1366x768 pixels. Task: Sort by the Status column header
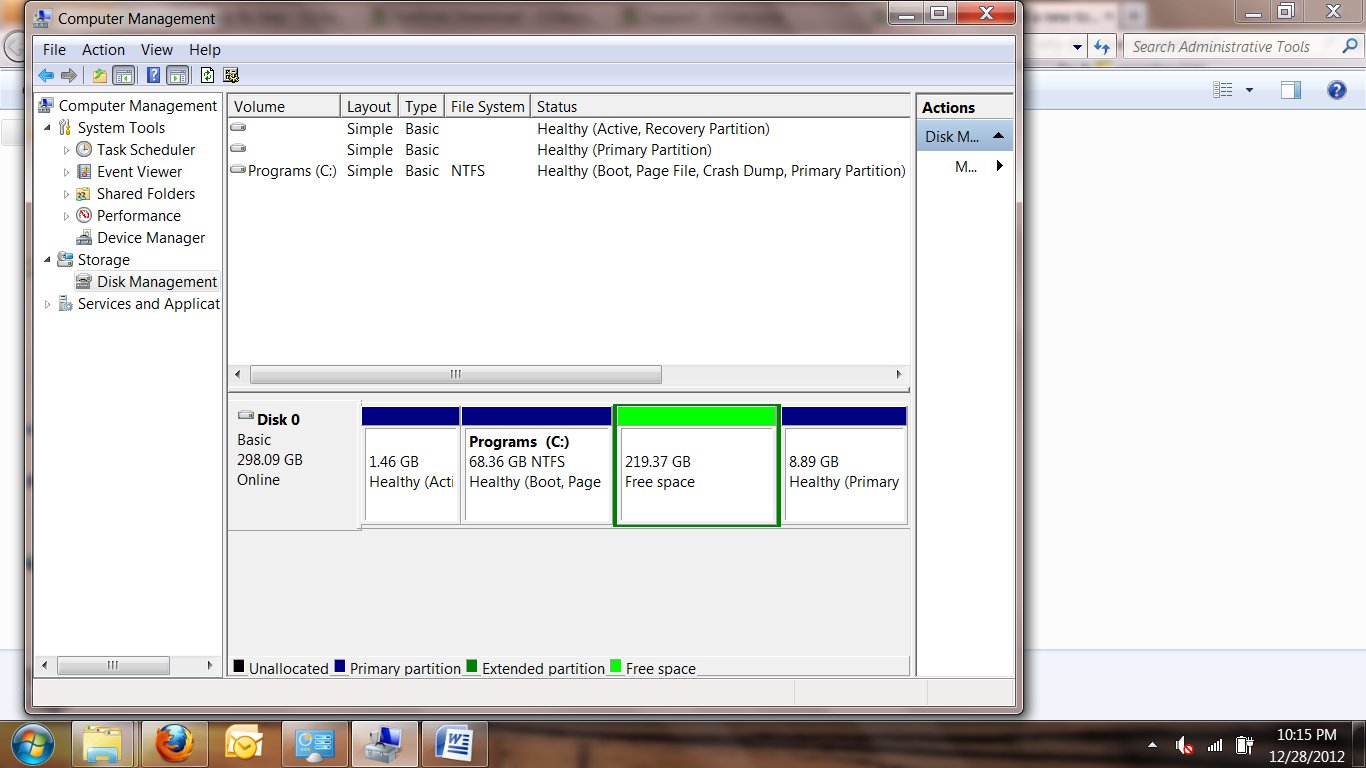pos(720,107)
